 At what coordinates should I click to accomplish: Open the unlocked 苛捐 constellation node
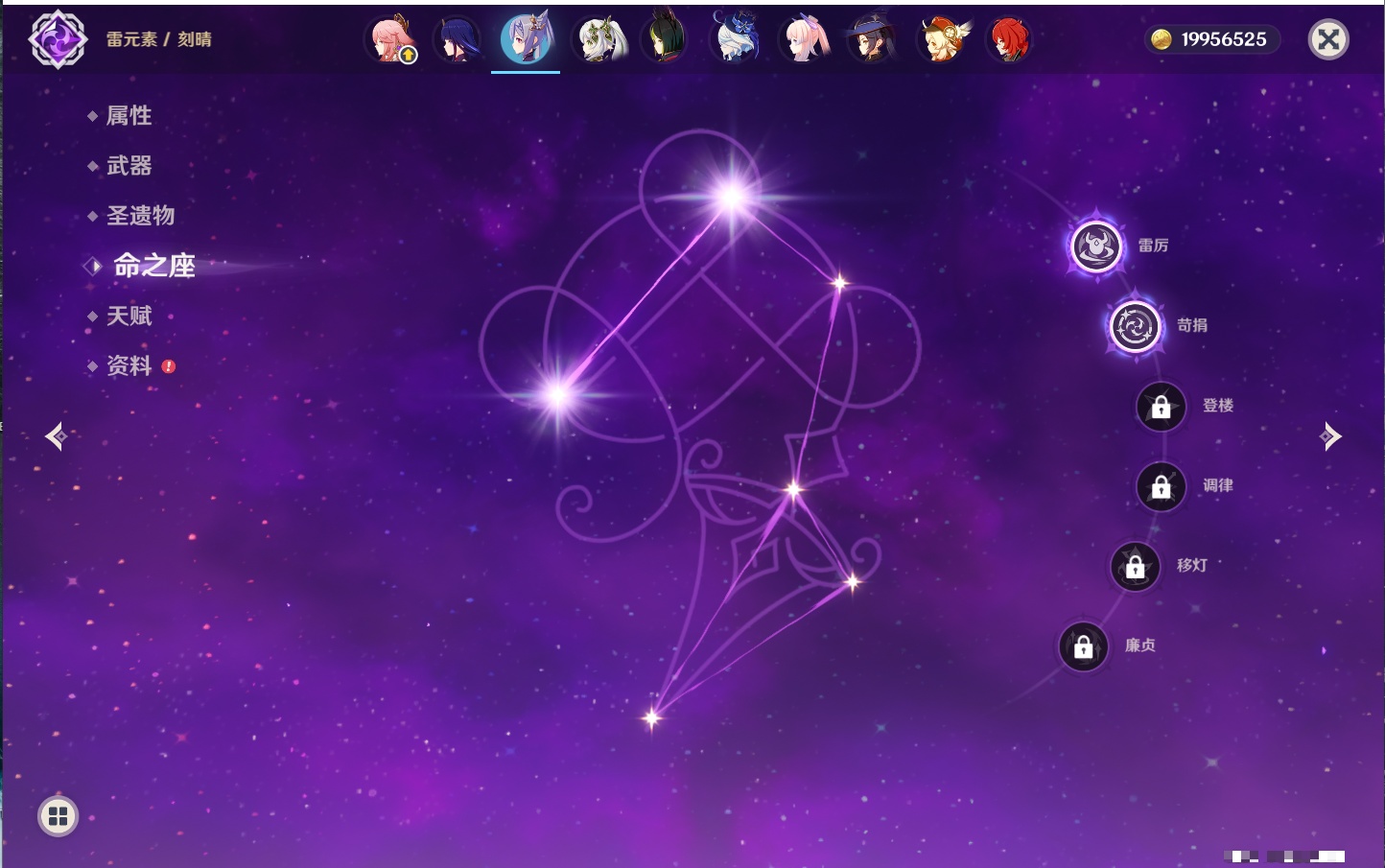click(x=1135, y=326)
